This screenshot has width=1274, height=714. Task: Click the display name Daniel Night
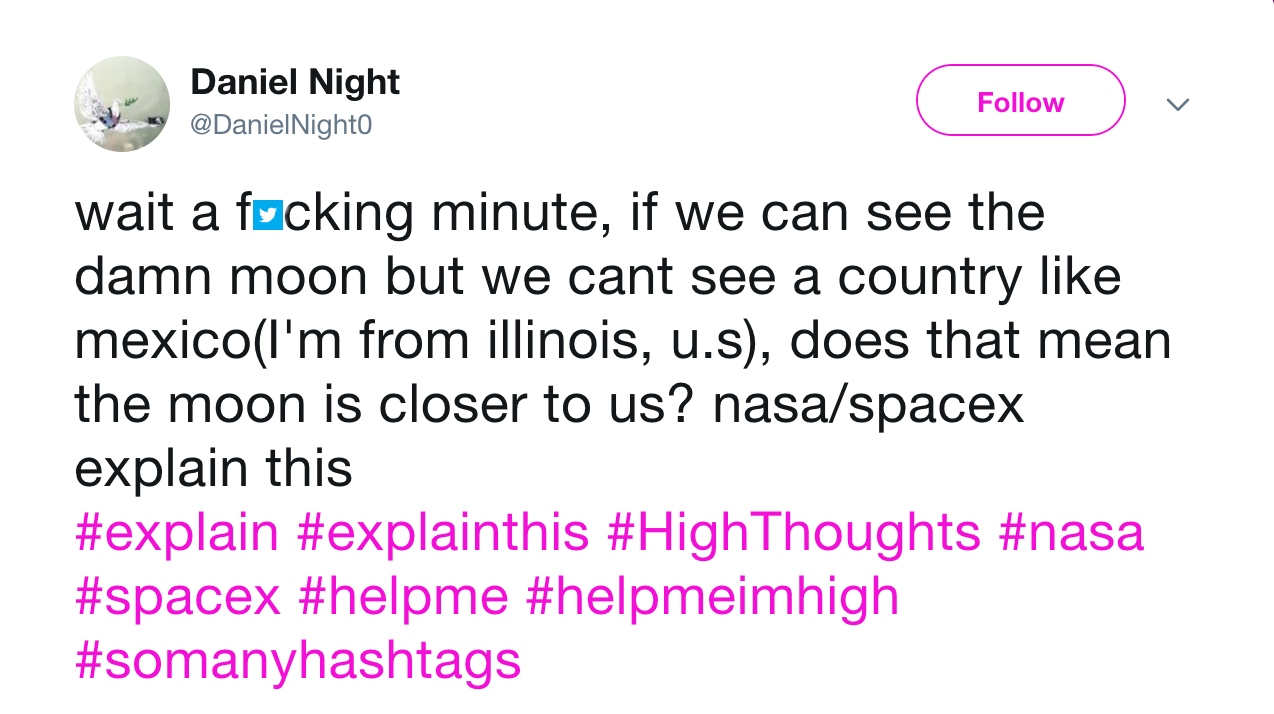click(x=294, y=82)
